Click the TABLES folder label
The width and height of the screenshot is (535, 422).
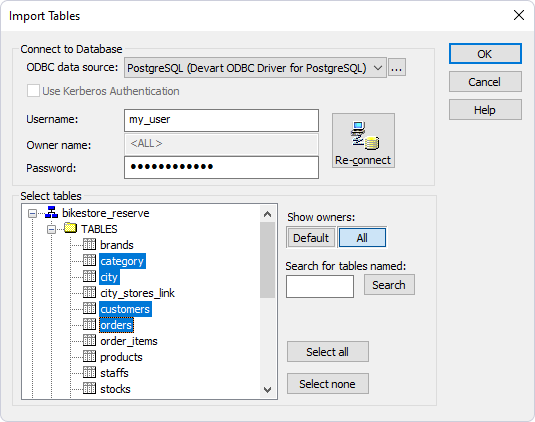[99, 229]
